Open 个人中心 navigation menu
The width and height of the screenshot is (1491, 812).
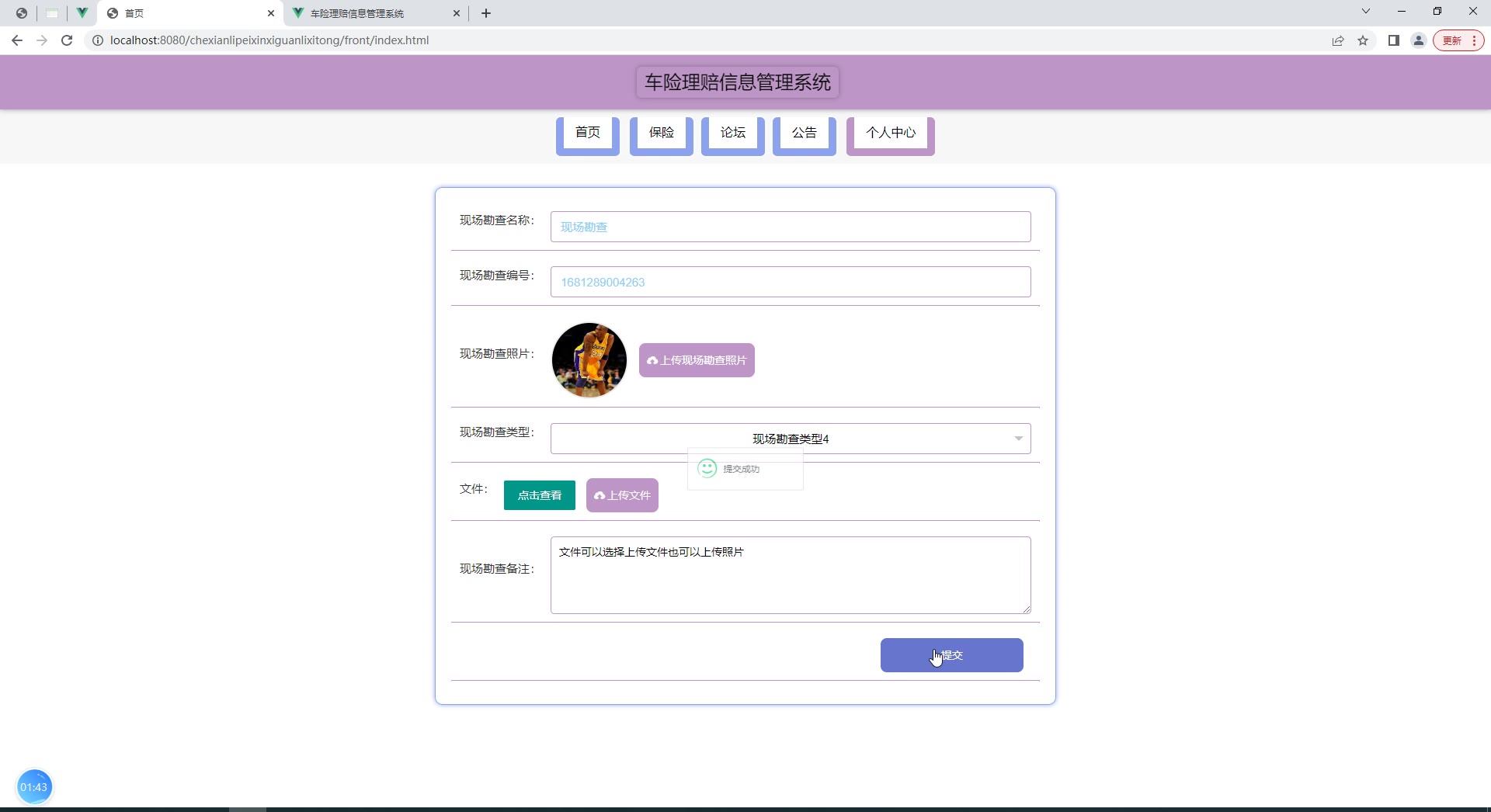pyautogui.click(x=890, y=133)
